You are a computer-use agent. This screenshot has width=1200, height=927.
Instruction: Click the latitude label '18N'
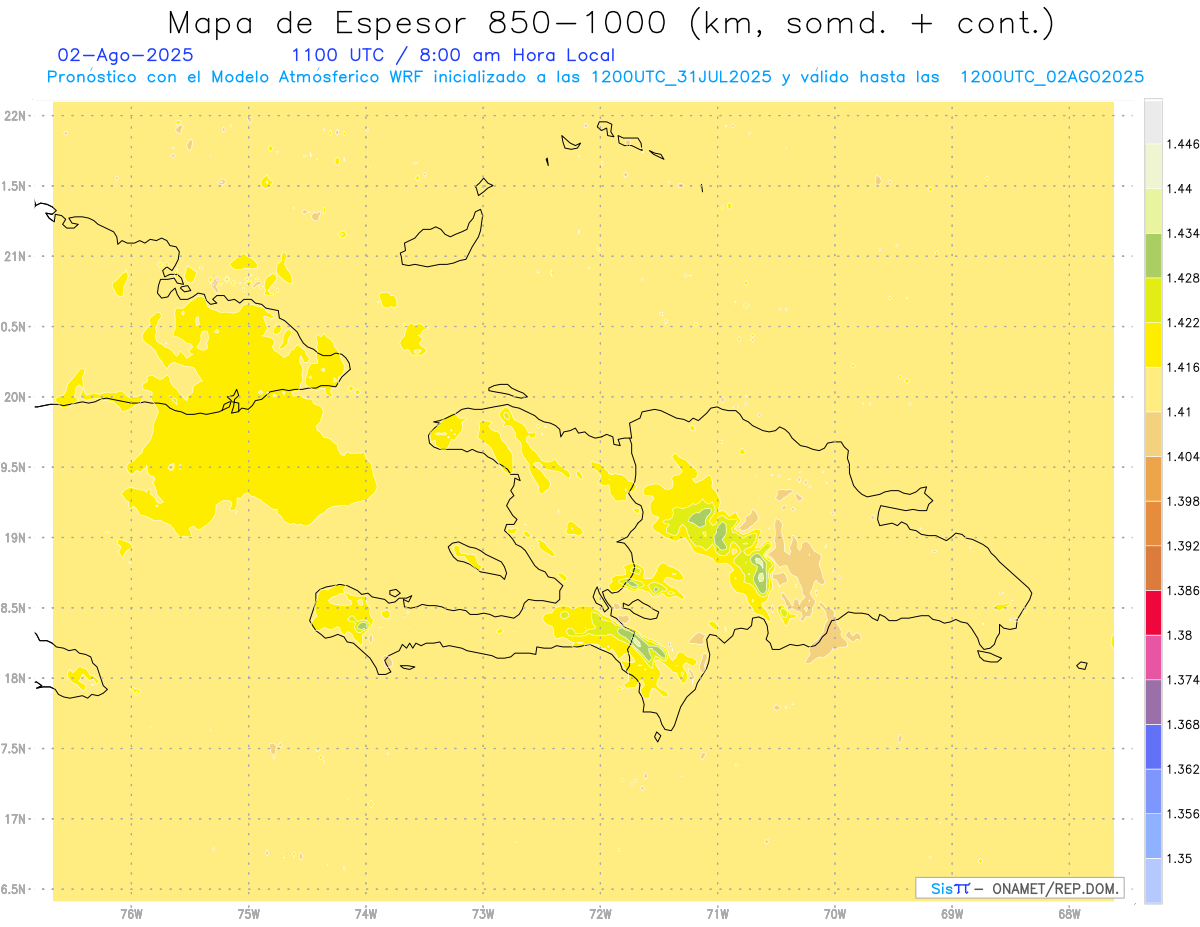[x=16, y=679]
